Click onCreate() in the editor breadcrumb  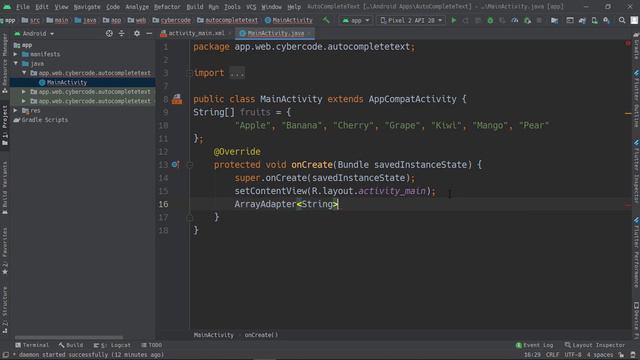click(261, 335)
